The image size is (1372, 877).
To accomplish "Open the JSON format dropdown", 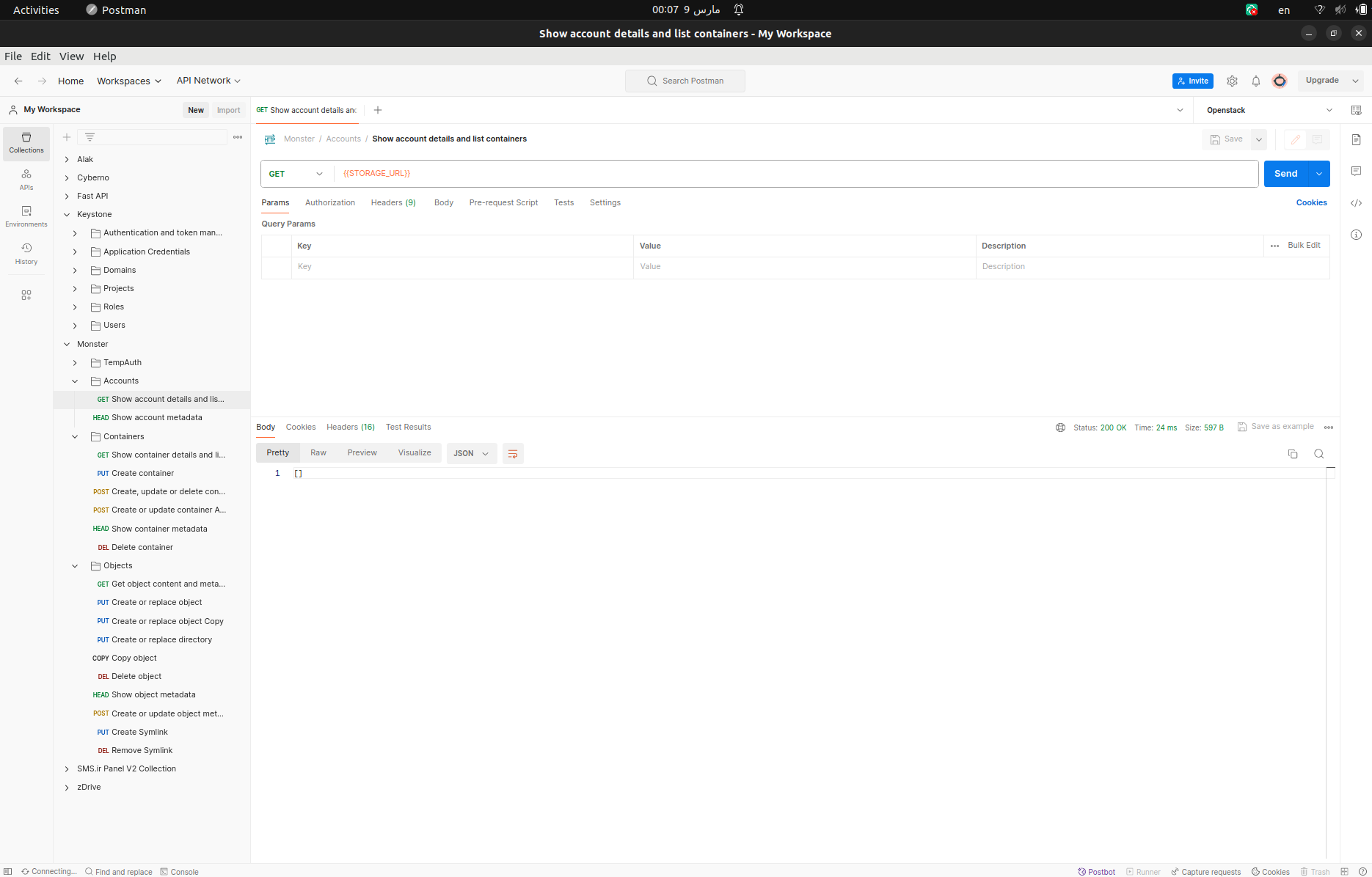I will 471,454.
